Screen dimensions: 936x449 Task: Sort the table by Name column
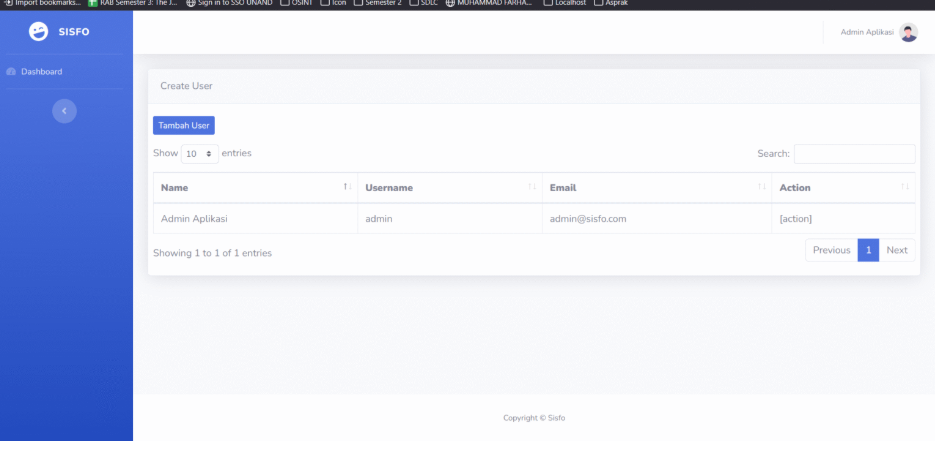[254, 188]
